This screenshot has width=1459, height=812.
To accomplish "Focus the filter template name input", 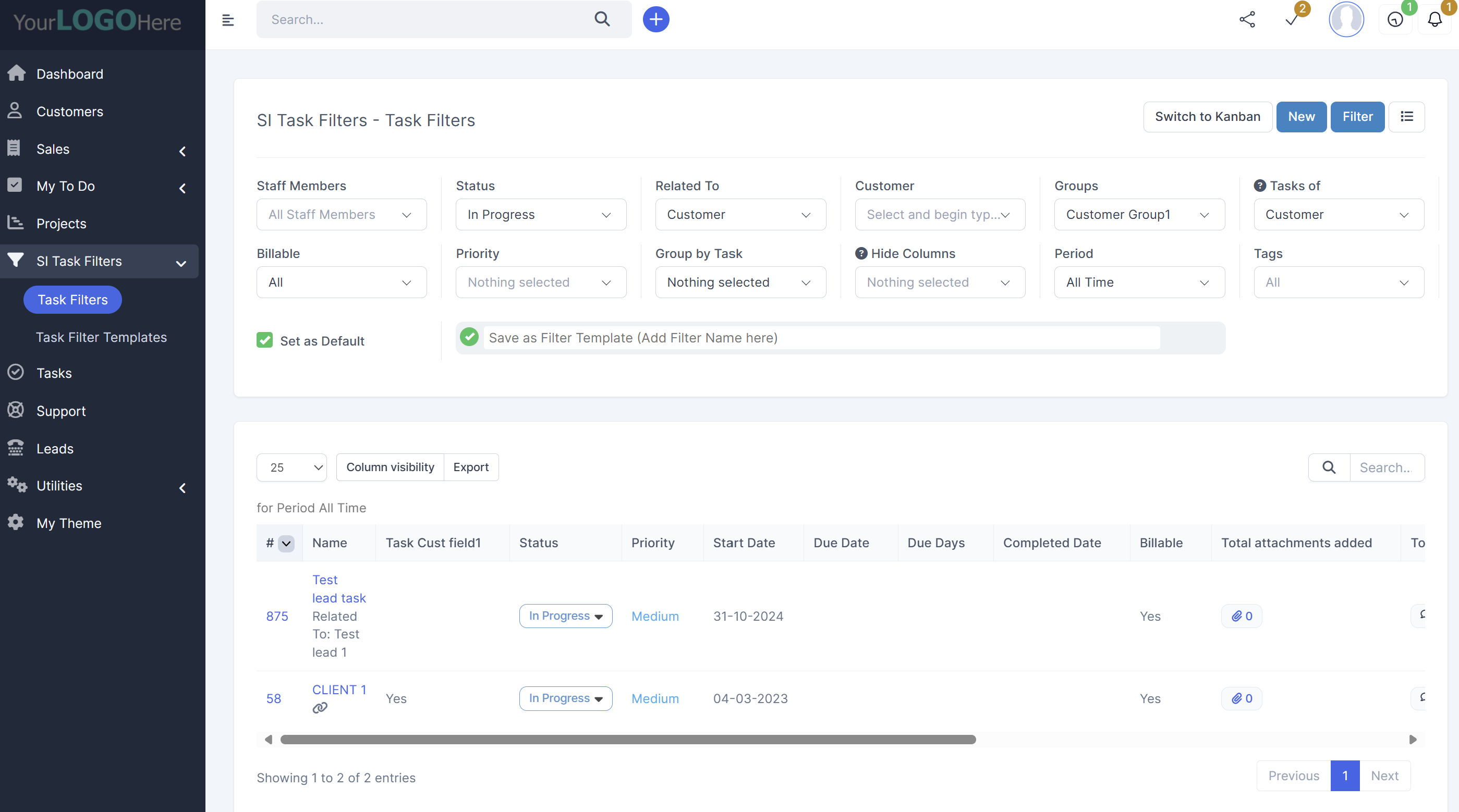I will pyautogui.click(x=821, y=338).
